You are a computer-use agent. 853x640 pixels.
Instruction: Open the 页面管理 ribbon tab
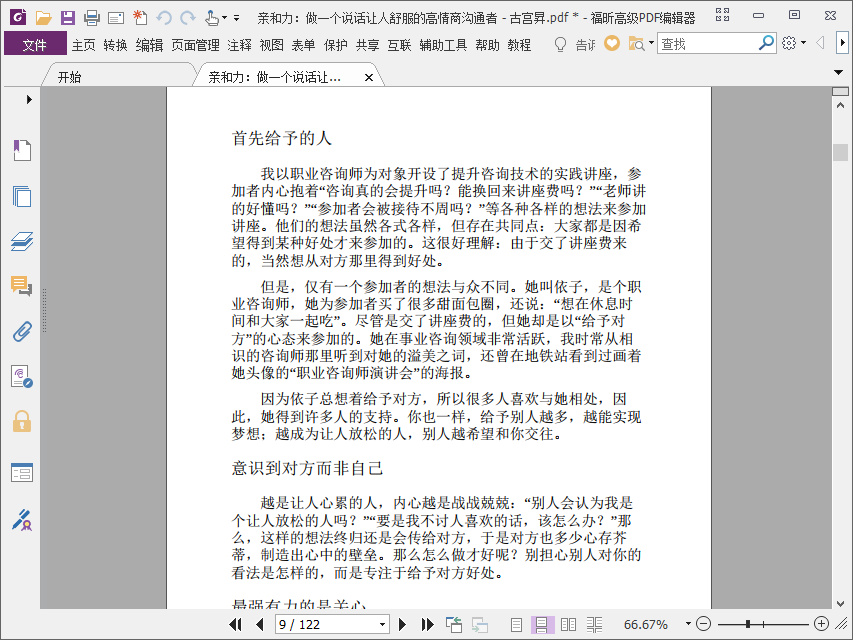click(x=195, y=45)
